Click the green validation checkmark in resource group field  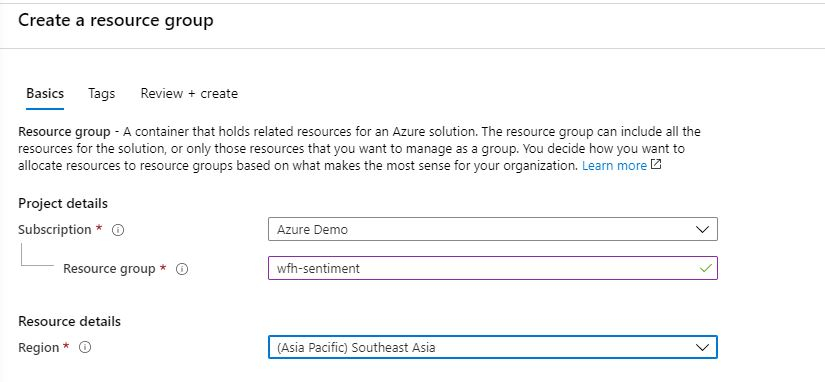click(706, 268)
